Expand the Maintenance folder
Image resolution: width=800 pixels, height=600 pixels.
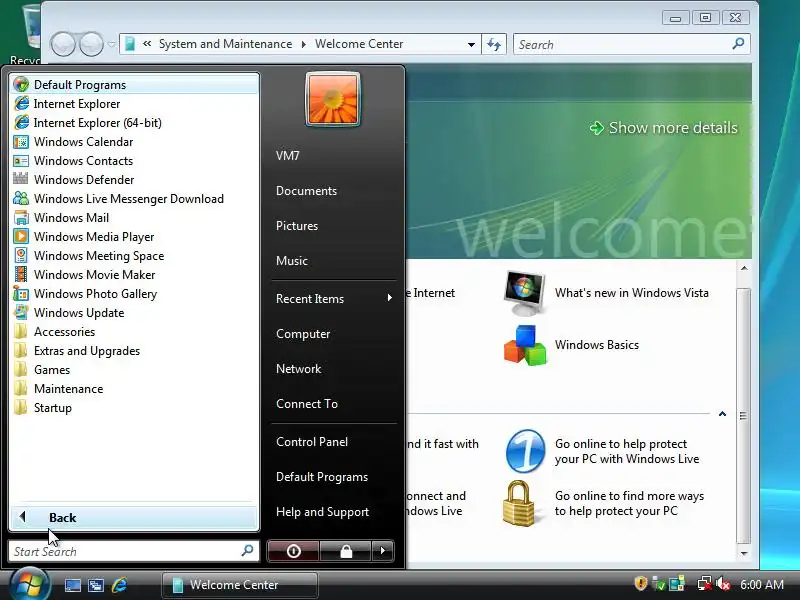[135, 389]
